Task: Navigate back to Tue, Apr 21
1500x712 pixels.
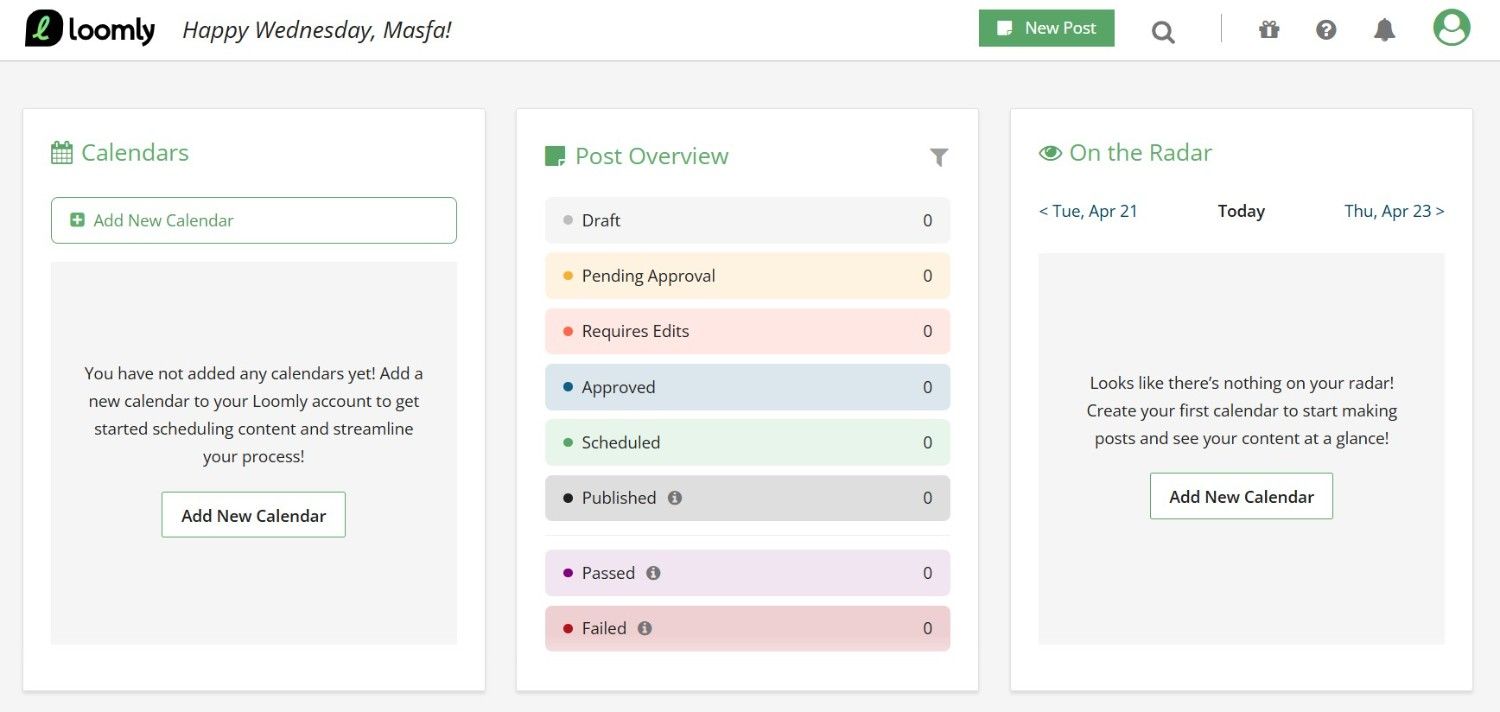Action: pos(1088,211)
